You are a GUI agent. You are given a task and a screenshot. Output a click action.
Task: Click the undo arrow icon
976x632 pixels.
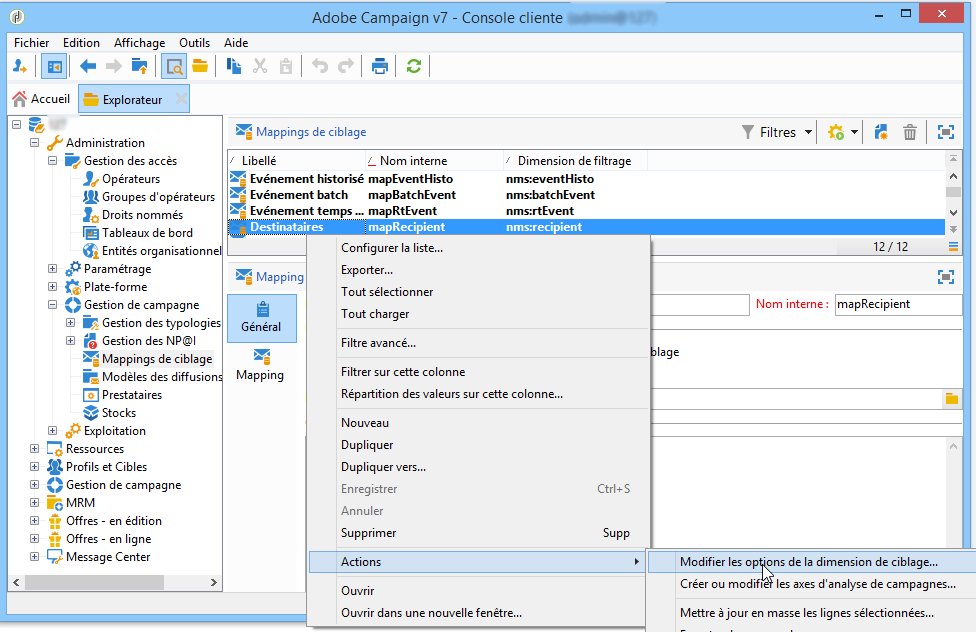pos(320,66)
